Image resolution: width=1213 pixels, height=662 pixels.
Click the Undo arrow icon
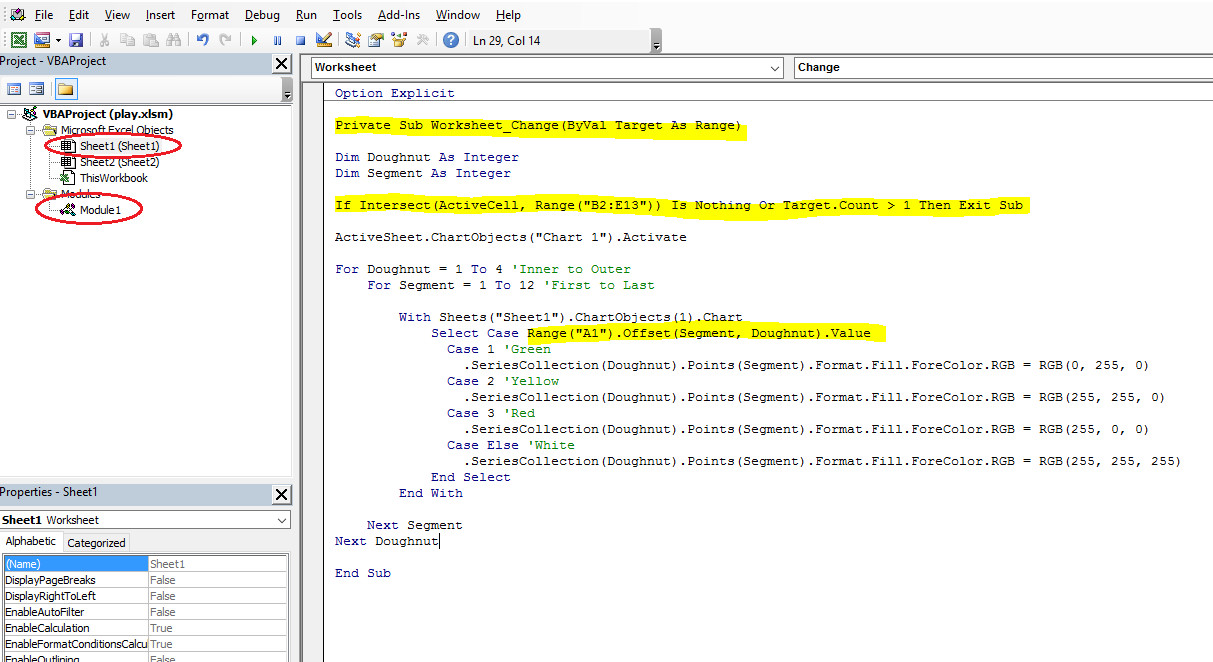point(202,40)
